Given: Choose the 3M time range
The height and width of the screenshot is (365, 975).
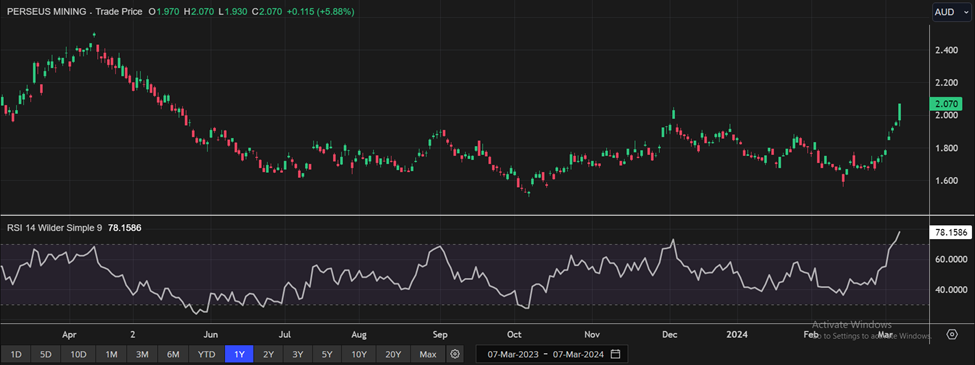Looking at the screenshot, I should (x=142, y=354).
